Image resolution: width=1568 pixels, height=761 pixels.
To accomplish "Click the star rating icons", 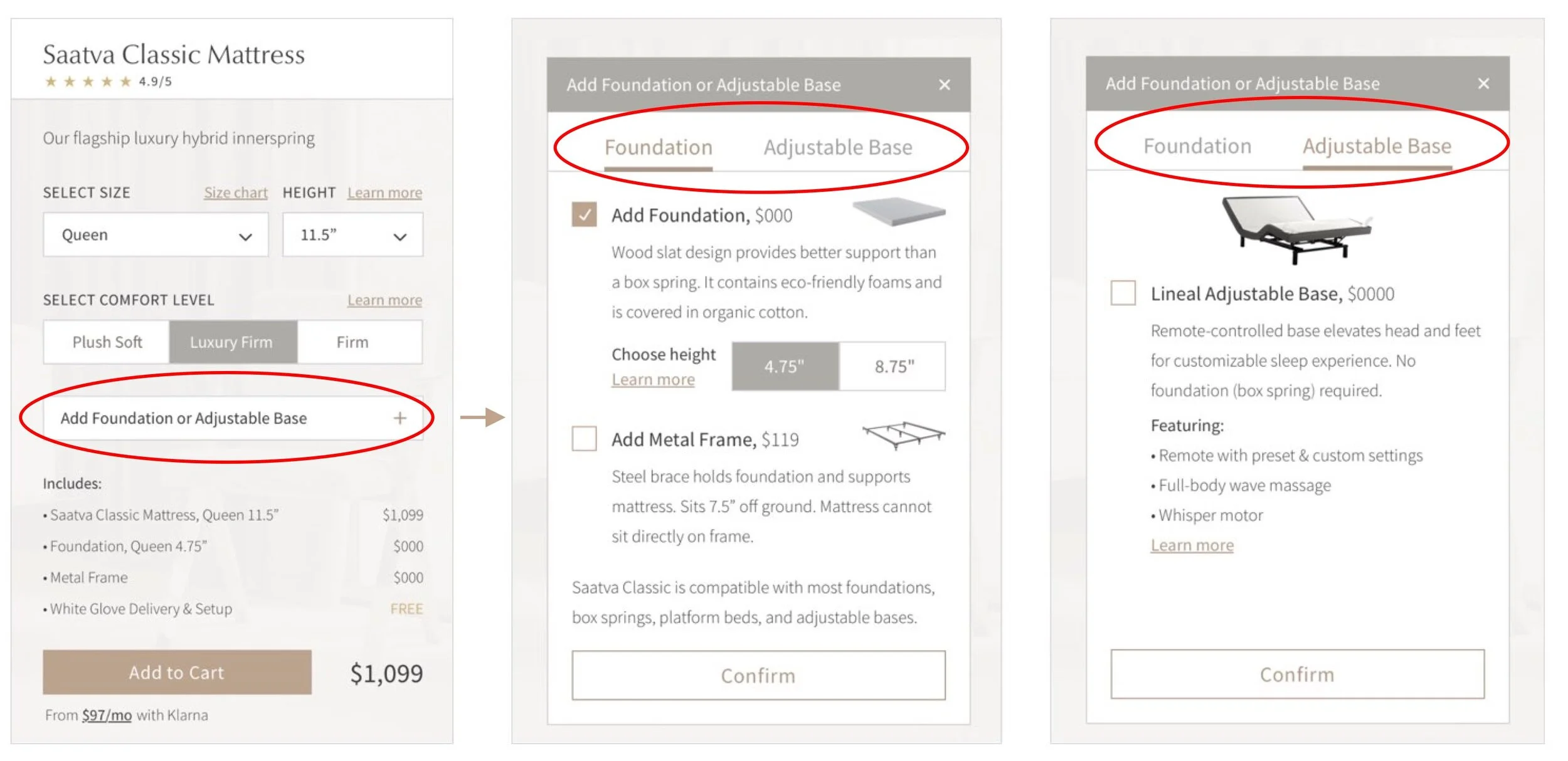I will [88, 81].
